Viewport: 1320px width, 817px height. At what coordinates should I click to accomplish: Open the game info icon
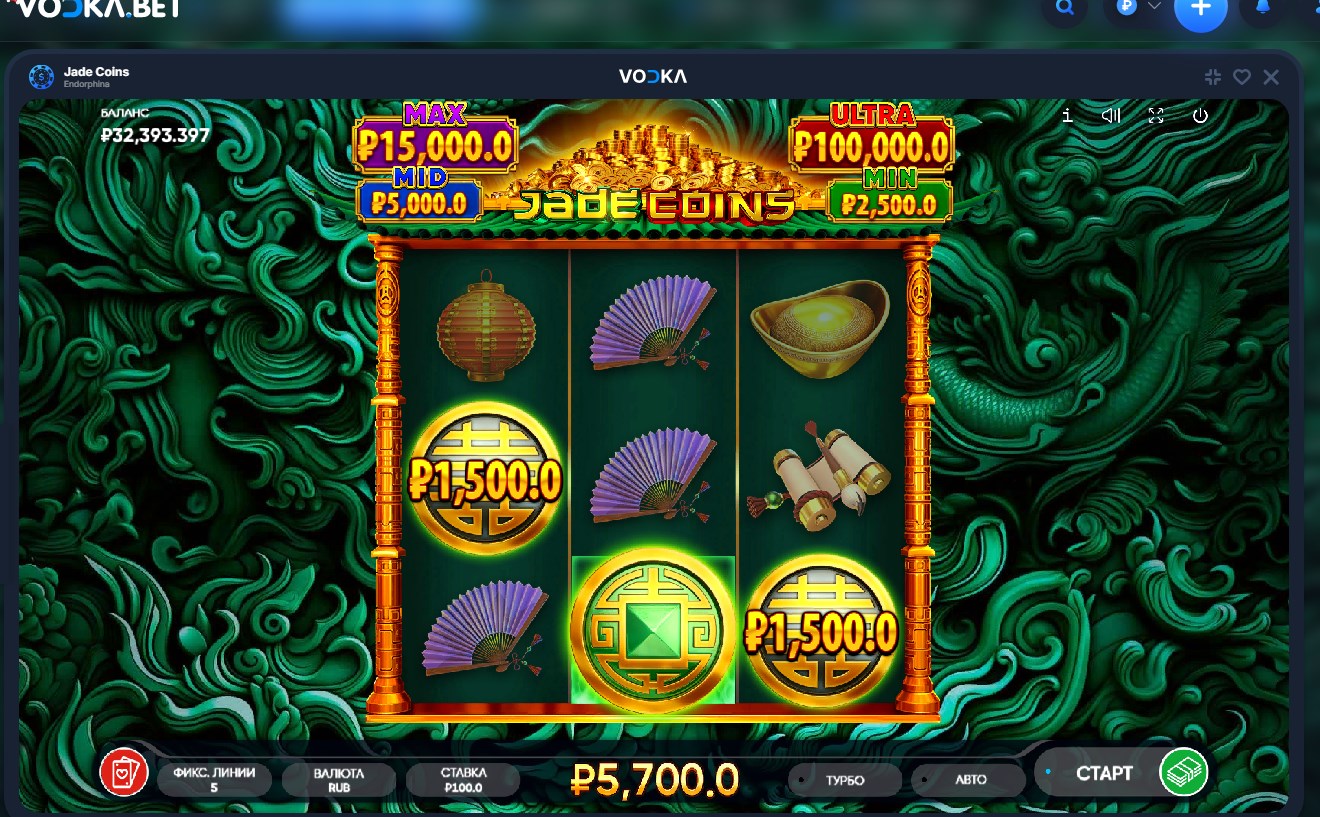click(x=1067, y=115)
